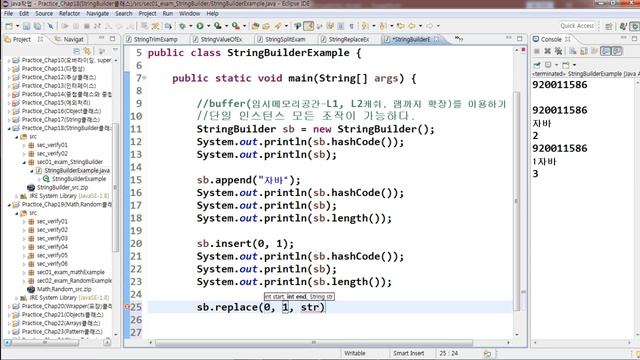
Task: Open the Display Selected Console dropdown arrow
Action: [556, 64]
